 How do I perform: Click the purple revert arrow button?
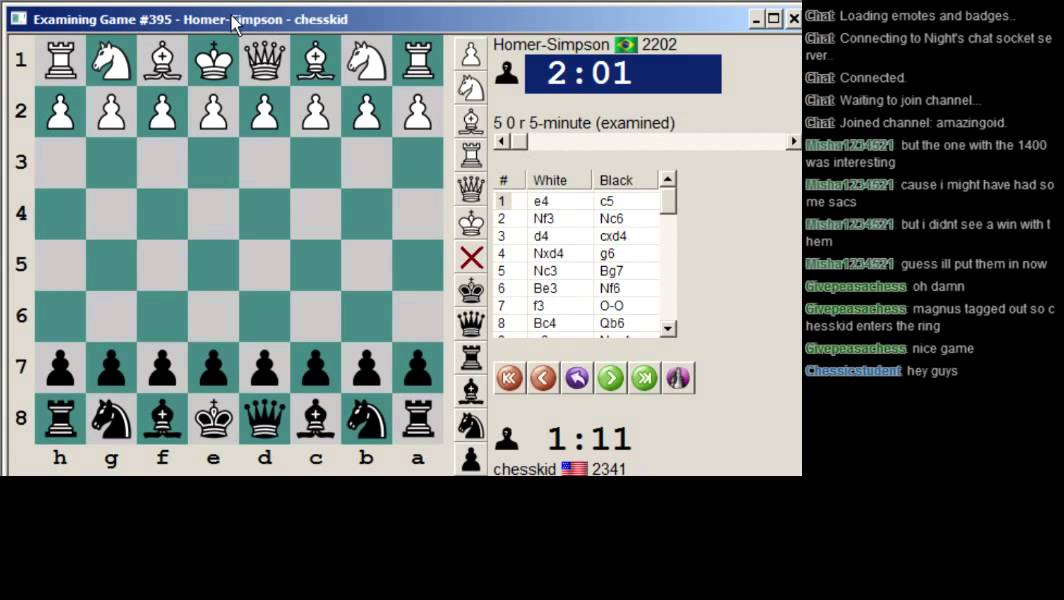click(577, 378)
